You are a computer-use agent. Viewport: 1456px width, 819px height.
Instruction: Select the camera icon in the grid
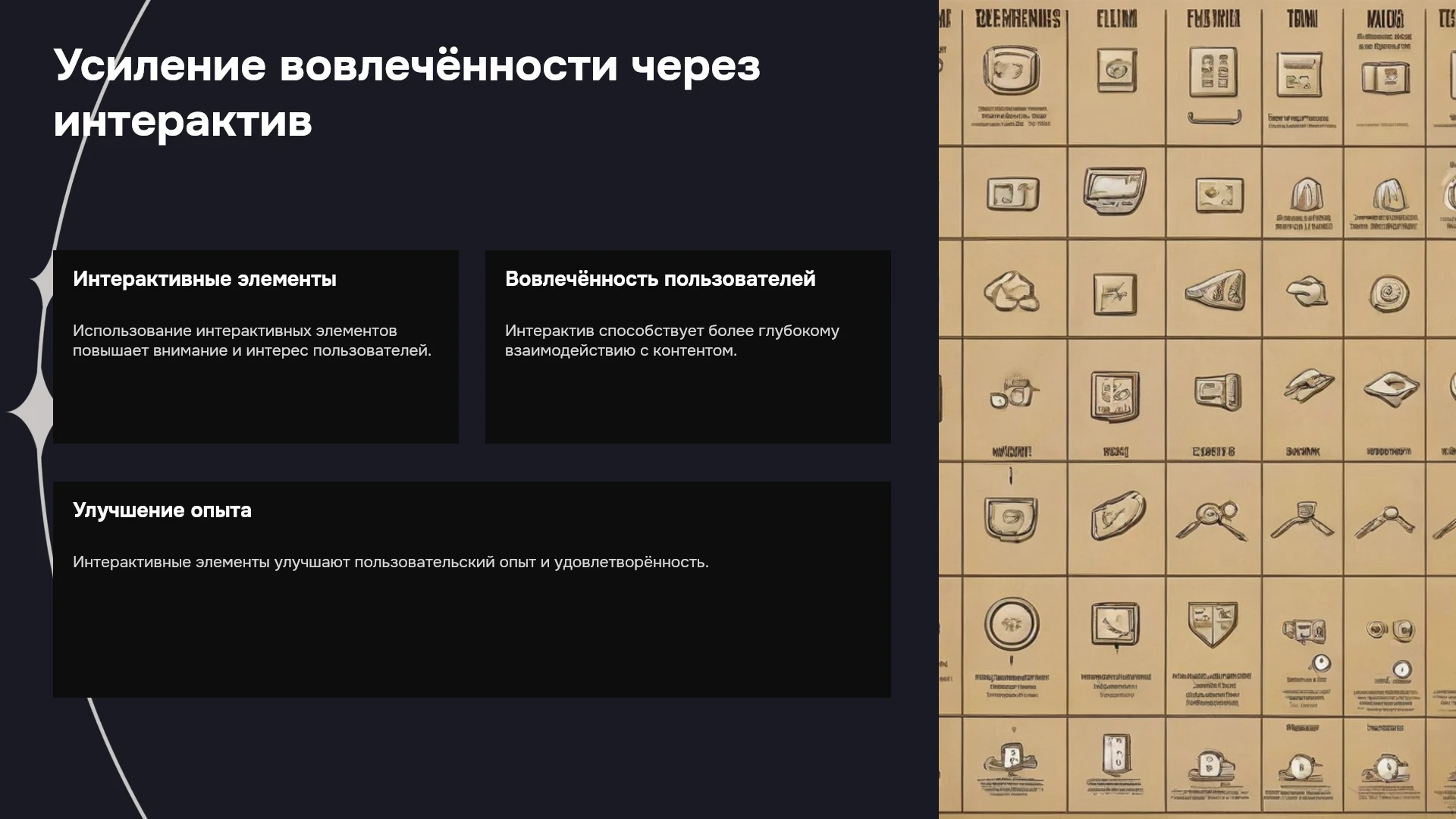click(x=1013, y=392)
